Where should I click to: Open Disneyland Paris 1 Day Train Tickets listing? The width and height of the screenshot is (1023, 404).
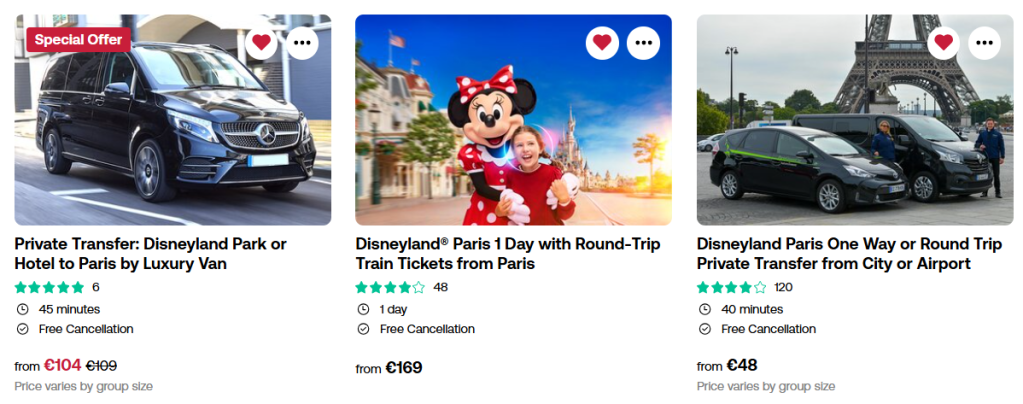[x=507, y=254]
